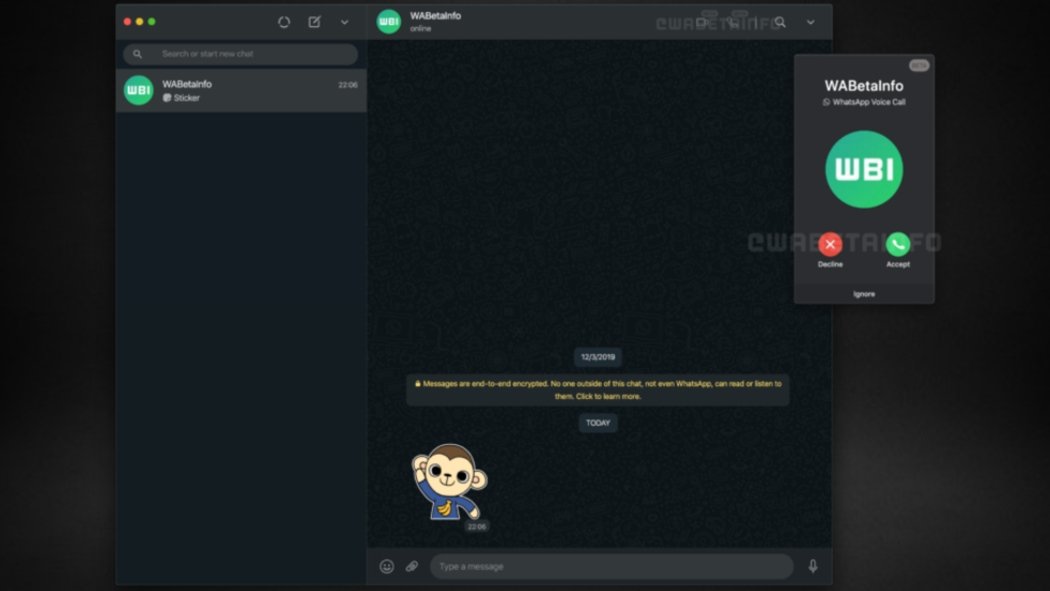Start a video call from the chat header

pos(702,22)
